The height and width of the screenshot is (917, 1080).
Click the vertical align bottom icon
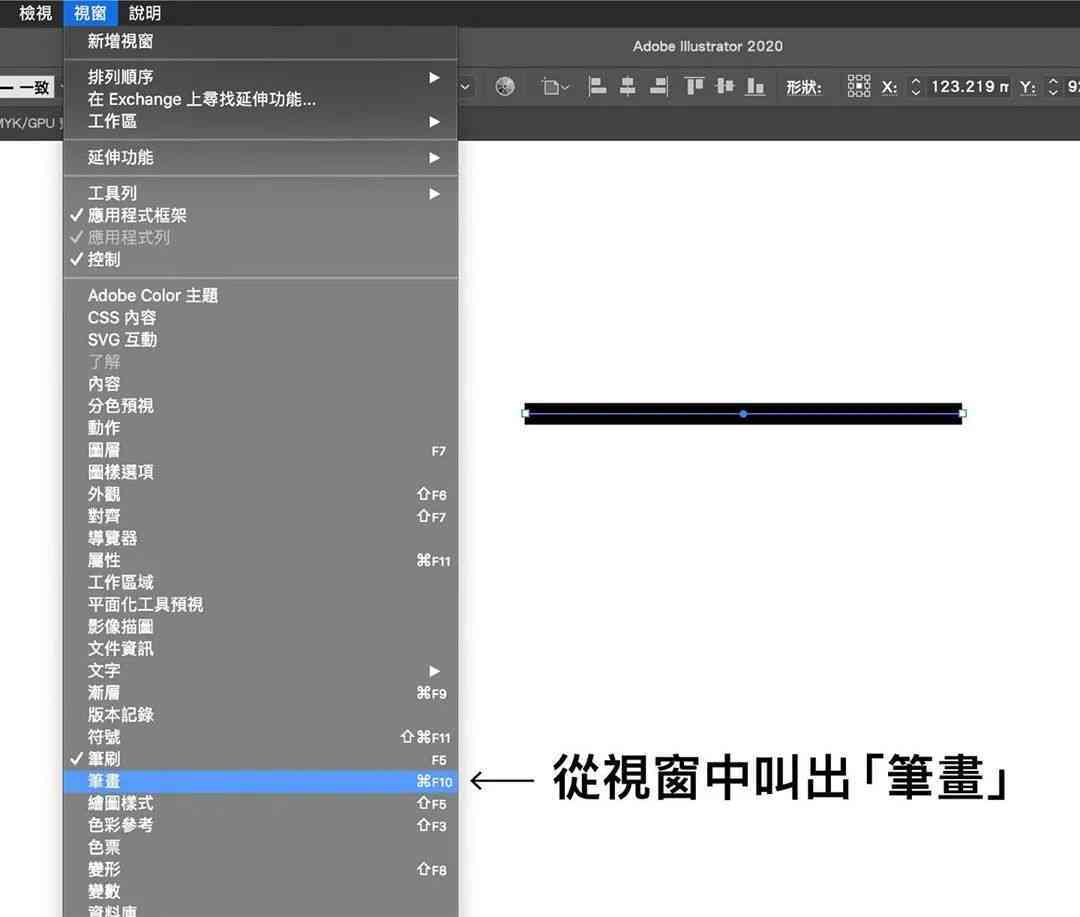click(756, 87)
